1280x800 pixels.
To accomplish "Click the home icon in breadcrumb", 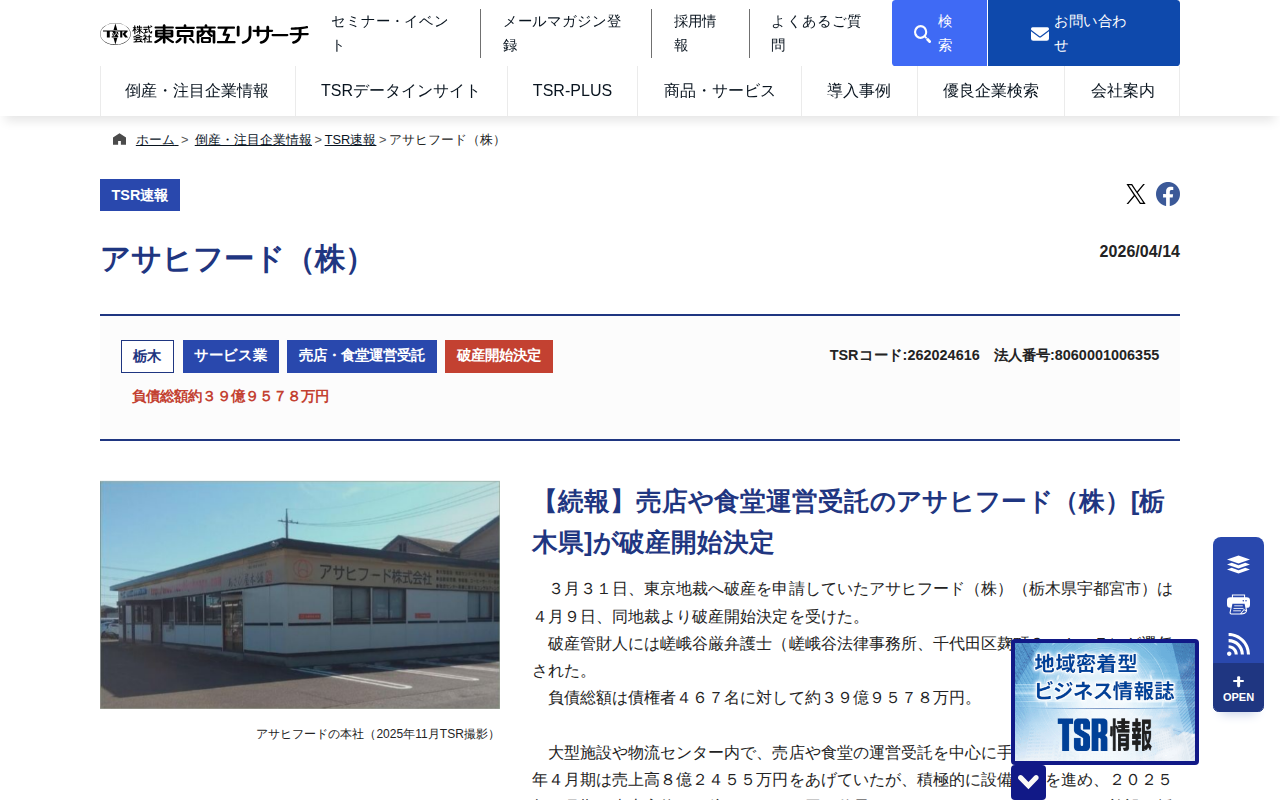I will 120,139.
